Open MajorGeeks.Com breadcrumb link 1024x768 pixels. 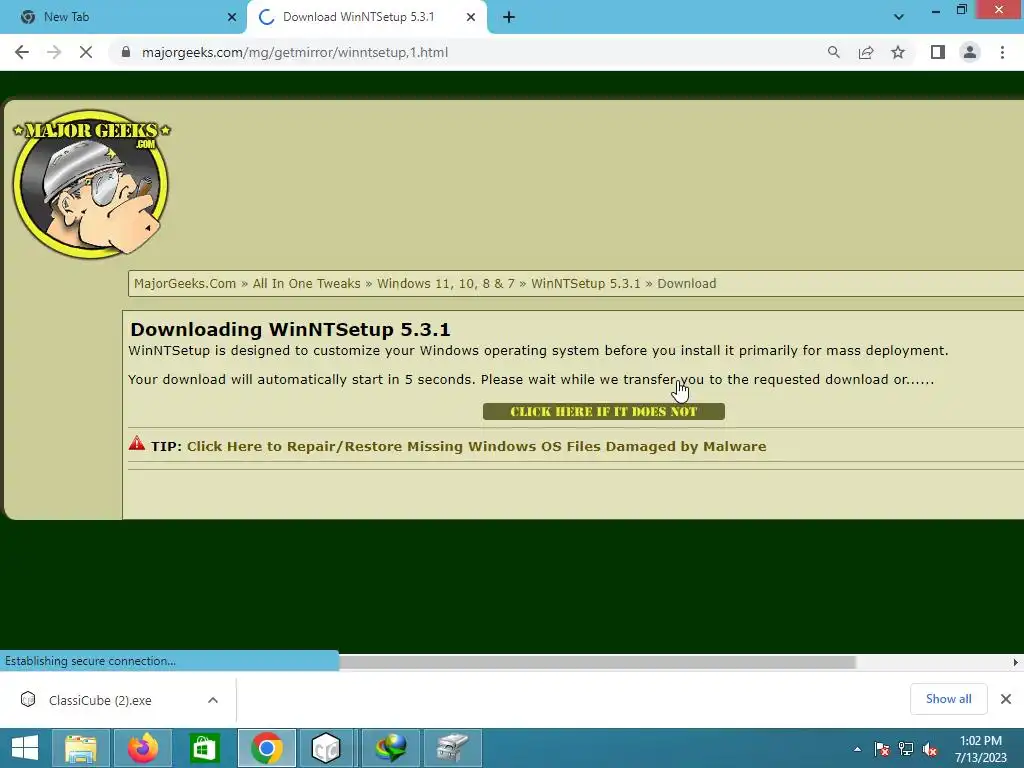coord(185,283)
